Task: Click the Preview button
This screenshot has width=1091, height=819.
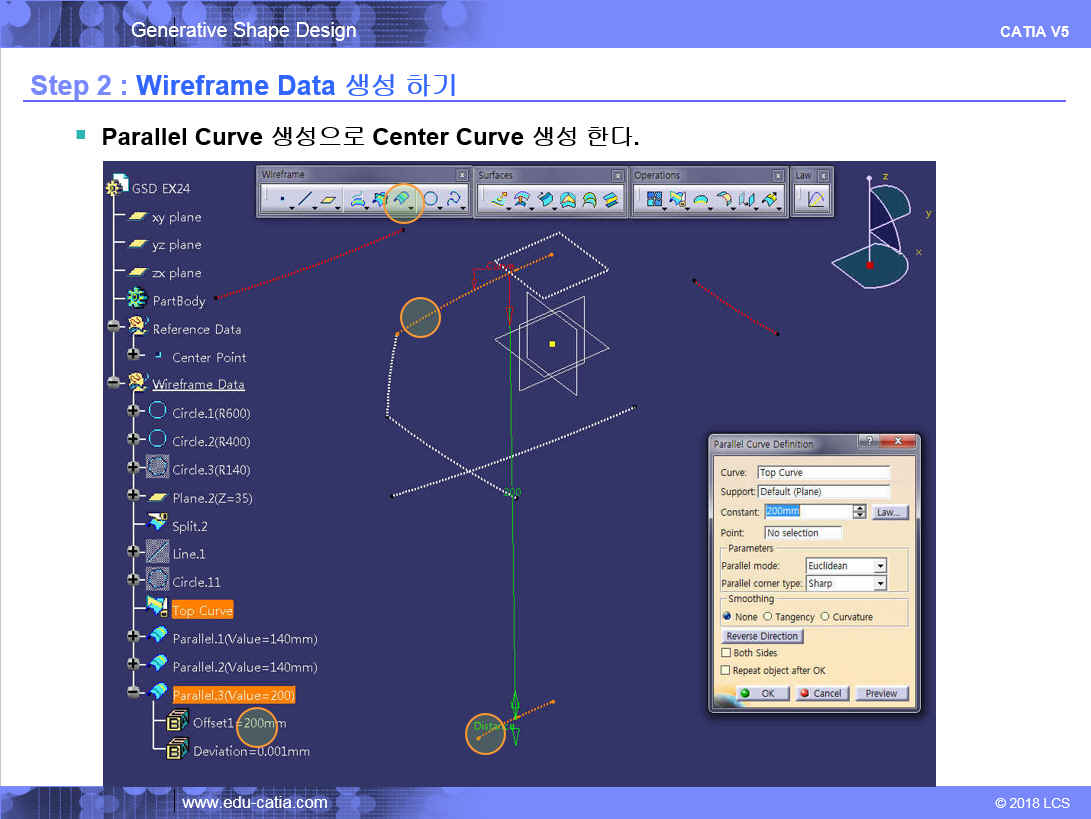Action: point(881,693)
